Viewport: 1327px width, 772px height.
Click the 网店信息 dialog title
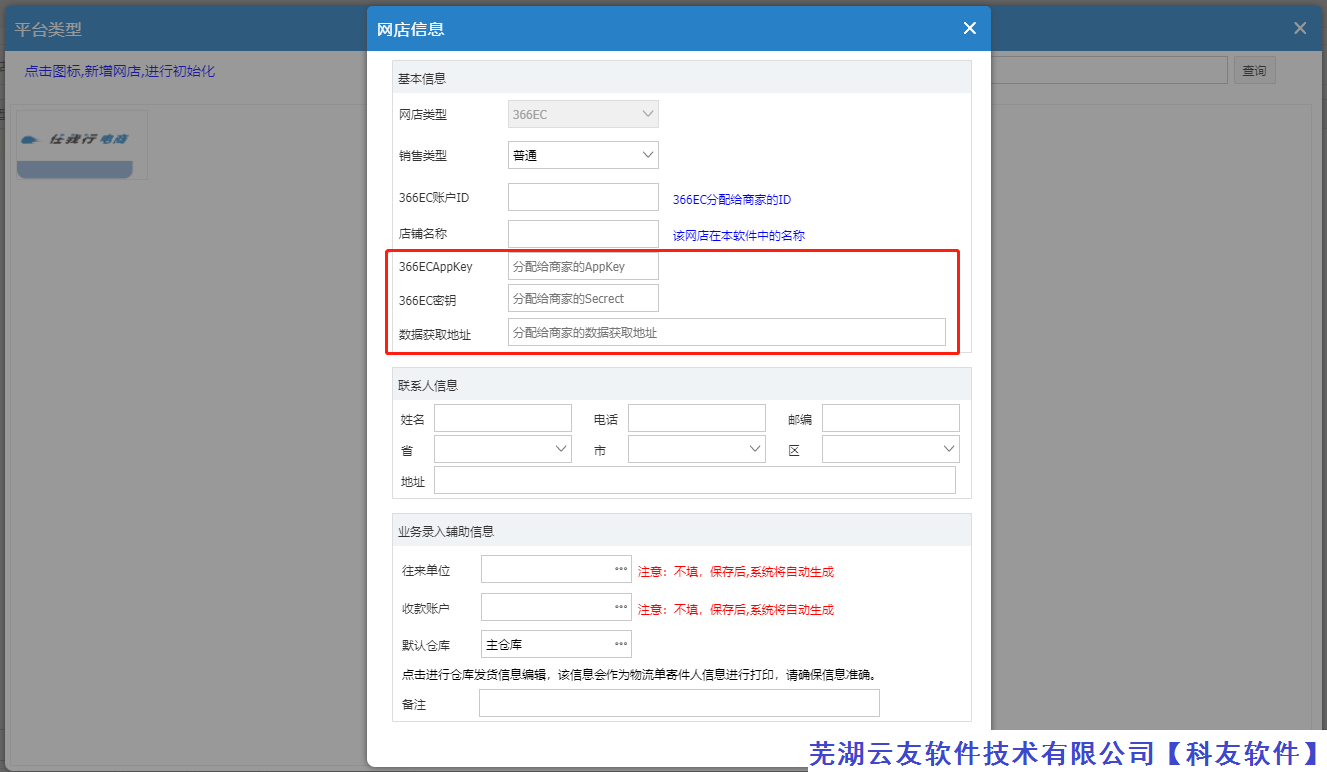pyautogui.click(x=411, y=29)
